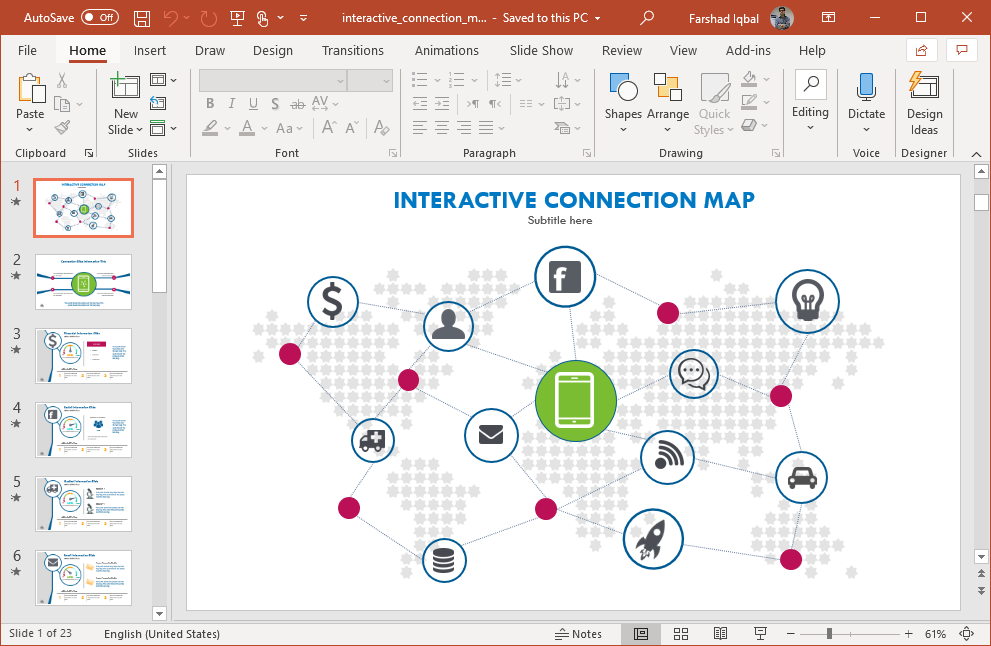Open the Shapes gallery

coord(622,100)
